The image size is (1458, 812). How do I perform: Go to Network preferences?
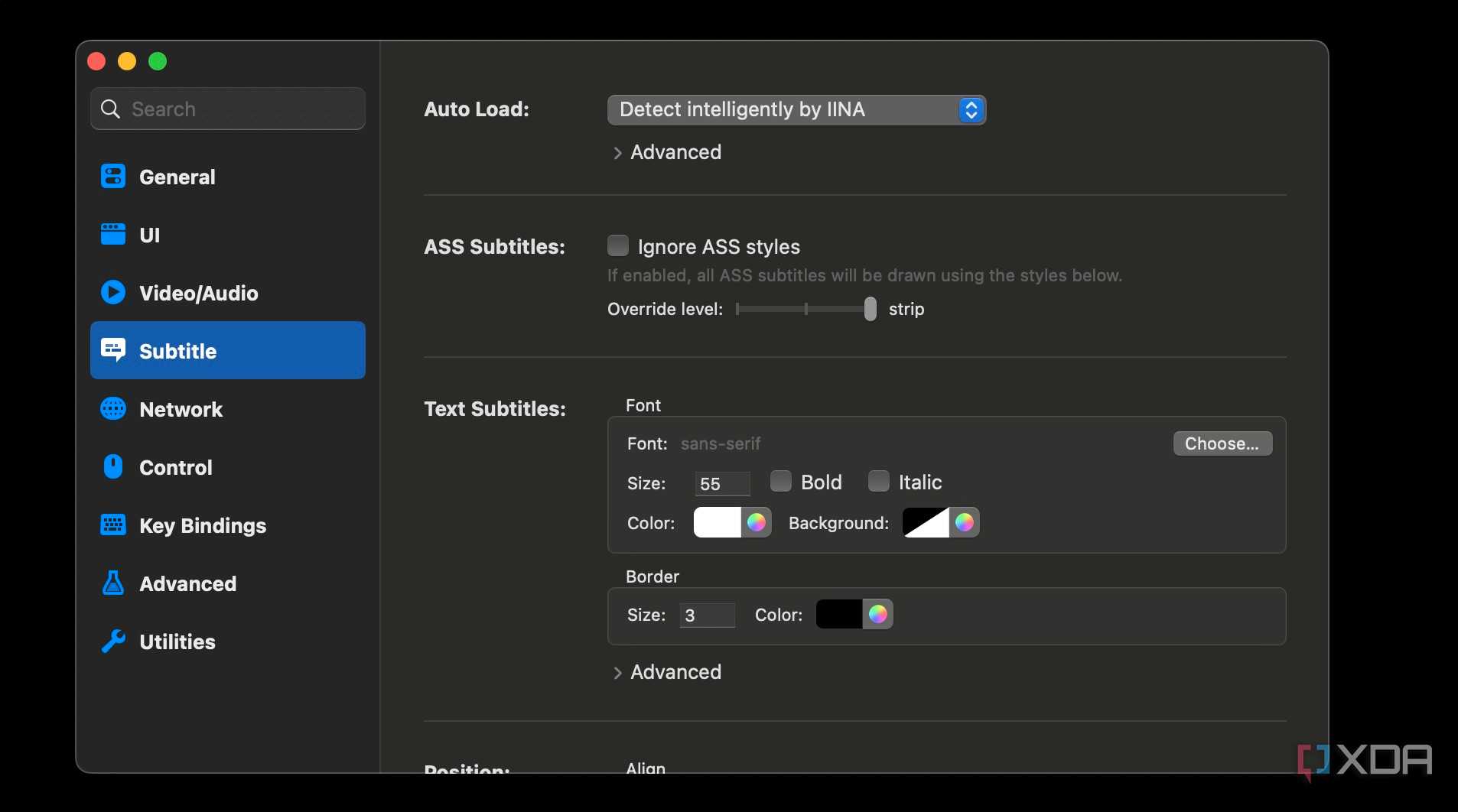tap(228, 409)
